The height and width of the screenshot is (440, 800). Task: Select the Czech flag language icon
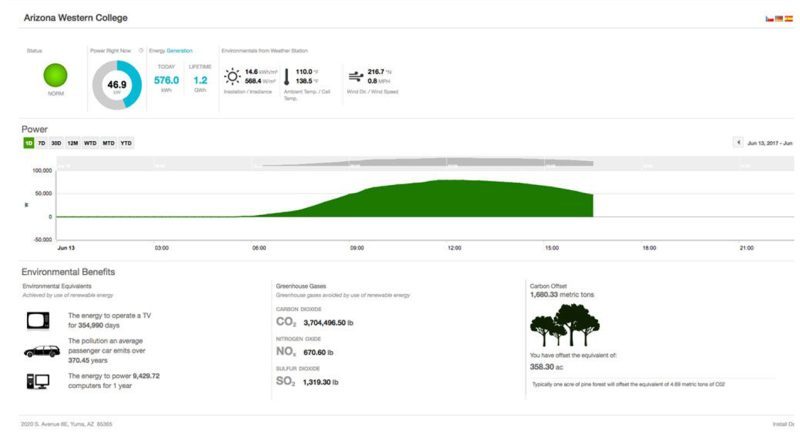(x=767, y=19)
